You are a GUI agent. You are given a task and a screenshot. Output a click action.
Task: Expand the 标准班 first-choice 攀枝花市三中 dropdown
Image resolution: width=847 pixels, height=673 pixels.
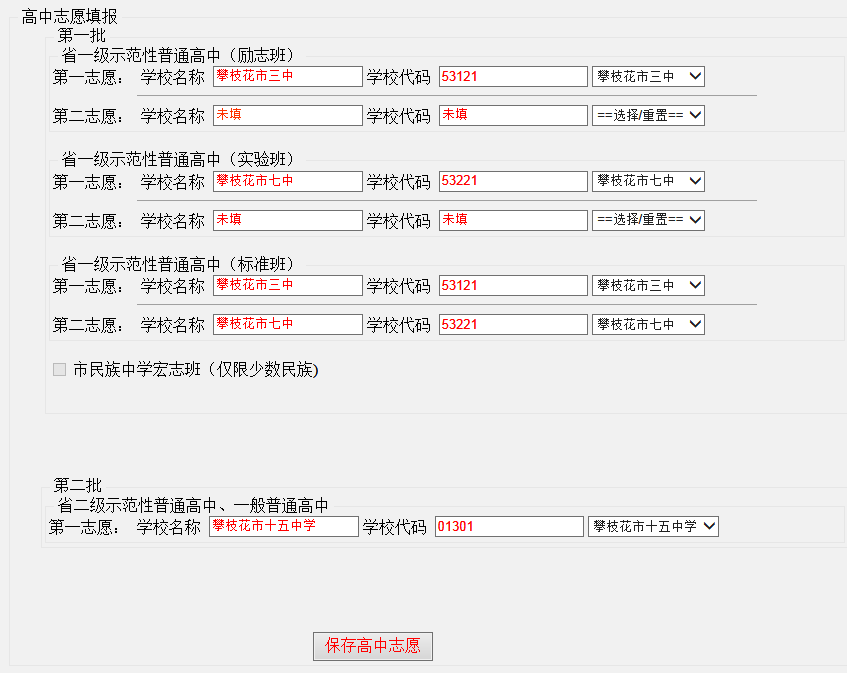[648, 286]
